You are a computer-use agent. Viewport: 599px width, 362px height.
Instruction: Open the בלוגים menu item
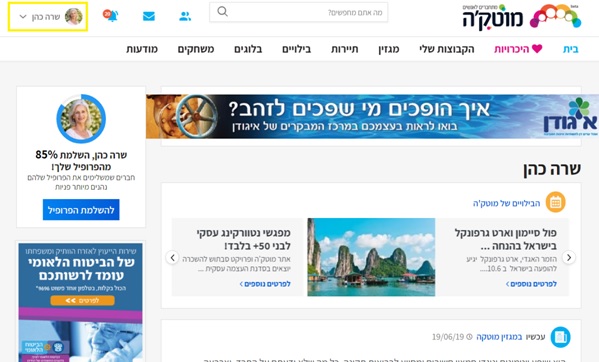(x=248, y=49)
